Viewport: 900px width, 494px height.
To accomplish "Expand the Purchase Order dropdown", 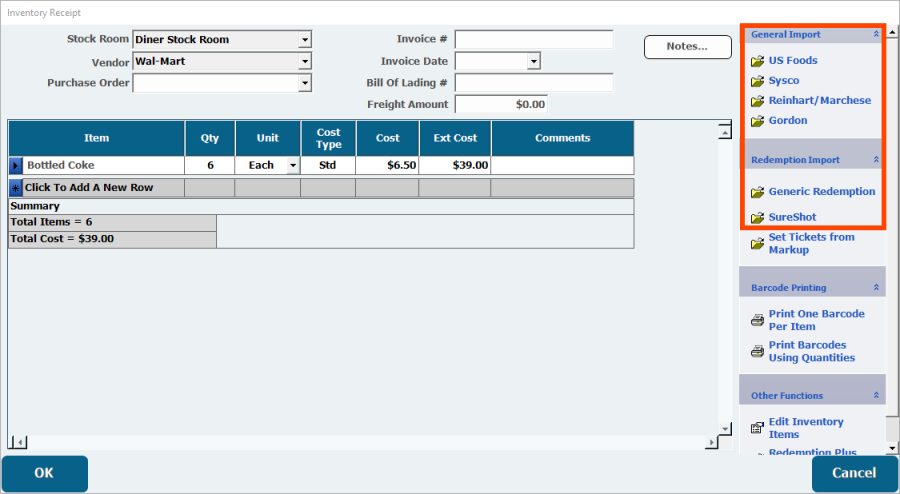I will click(305, 84).
